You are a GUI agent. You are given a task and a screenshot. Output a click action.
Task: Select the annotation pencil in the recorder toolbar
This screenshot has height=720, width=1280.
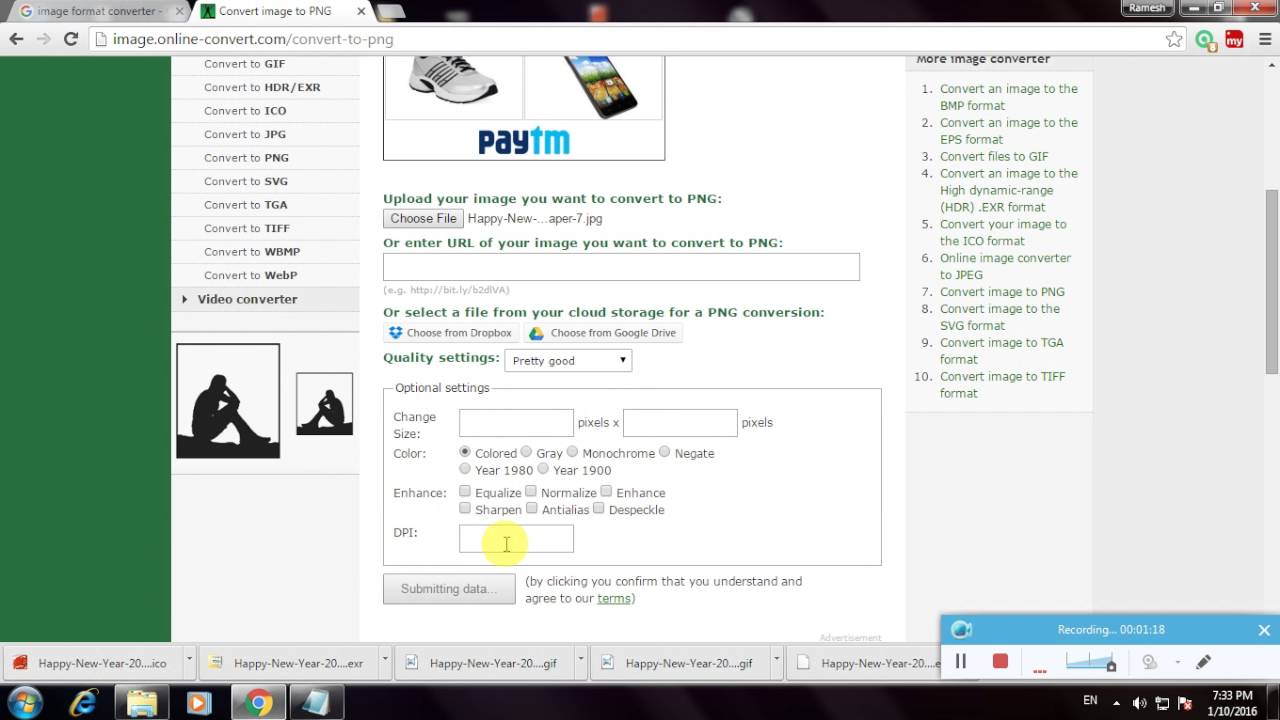1203,661
